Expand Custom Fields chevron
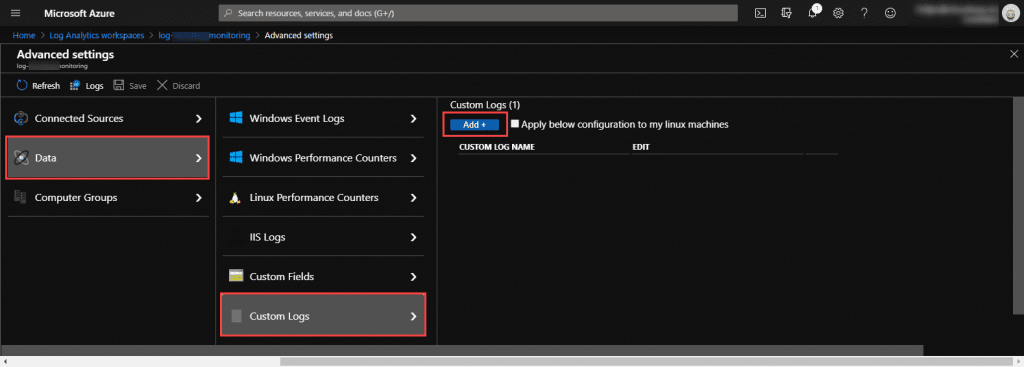The width and height of the screenshot is (1024, 367). click(x=413, y=276)
